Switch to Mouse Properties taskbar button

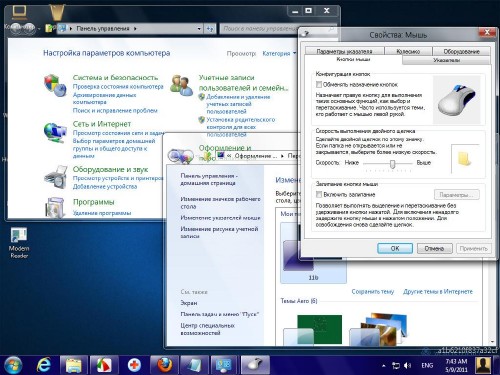[255, 365]
